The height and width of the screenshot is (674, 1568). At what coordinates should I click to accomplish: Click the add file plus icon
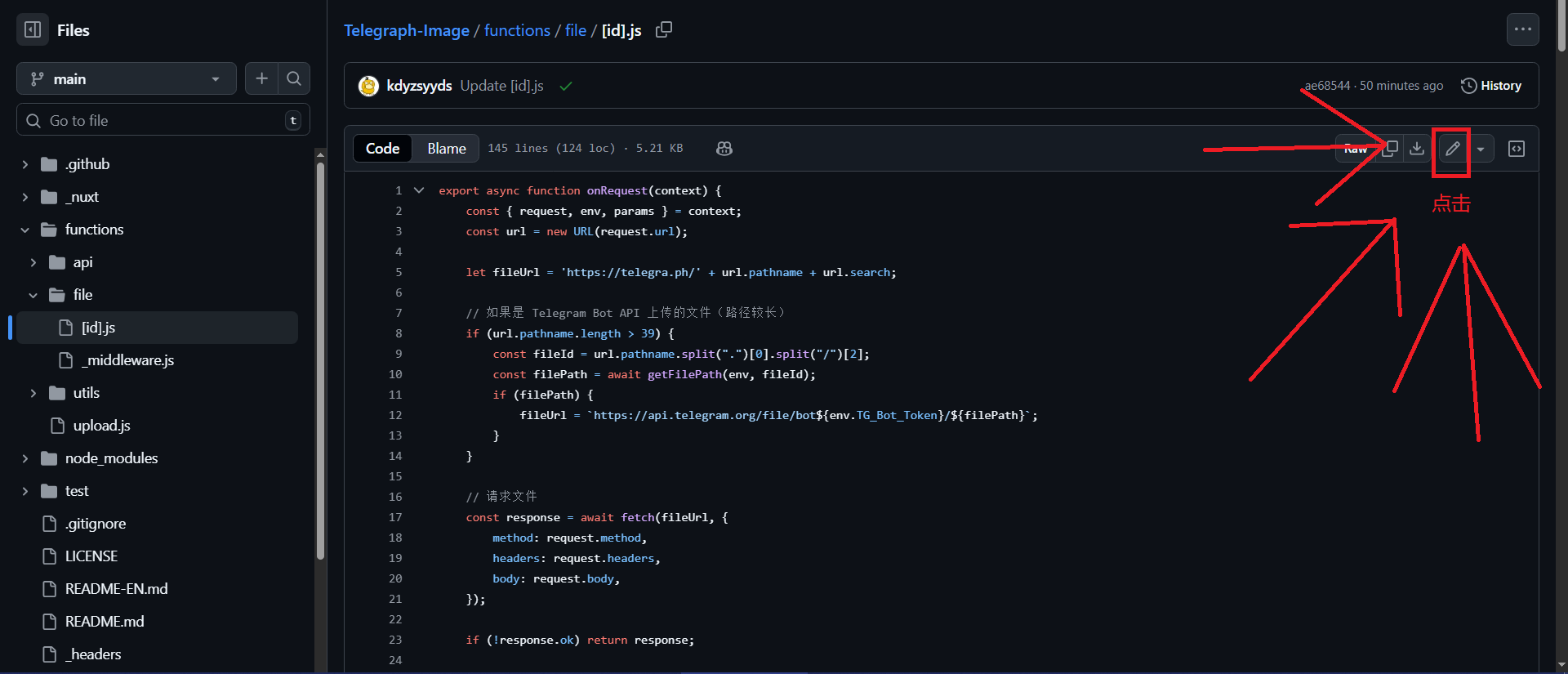coord(261,78)
